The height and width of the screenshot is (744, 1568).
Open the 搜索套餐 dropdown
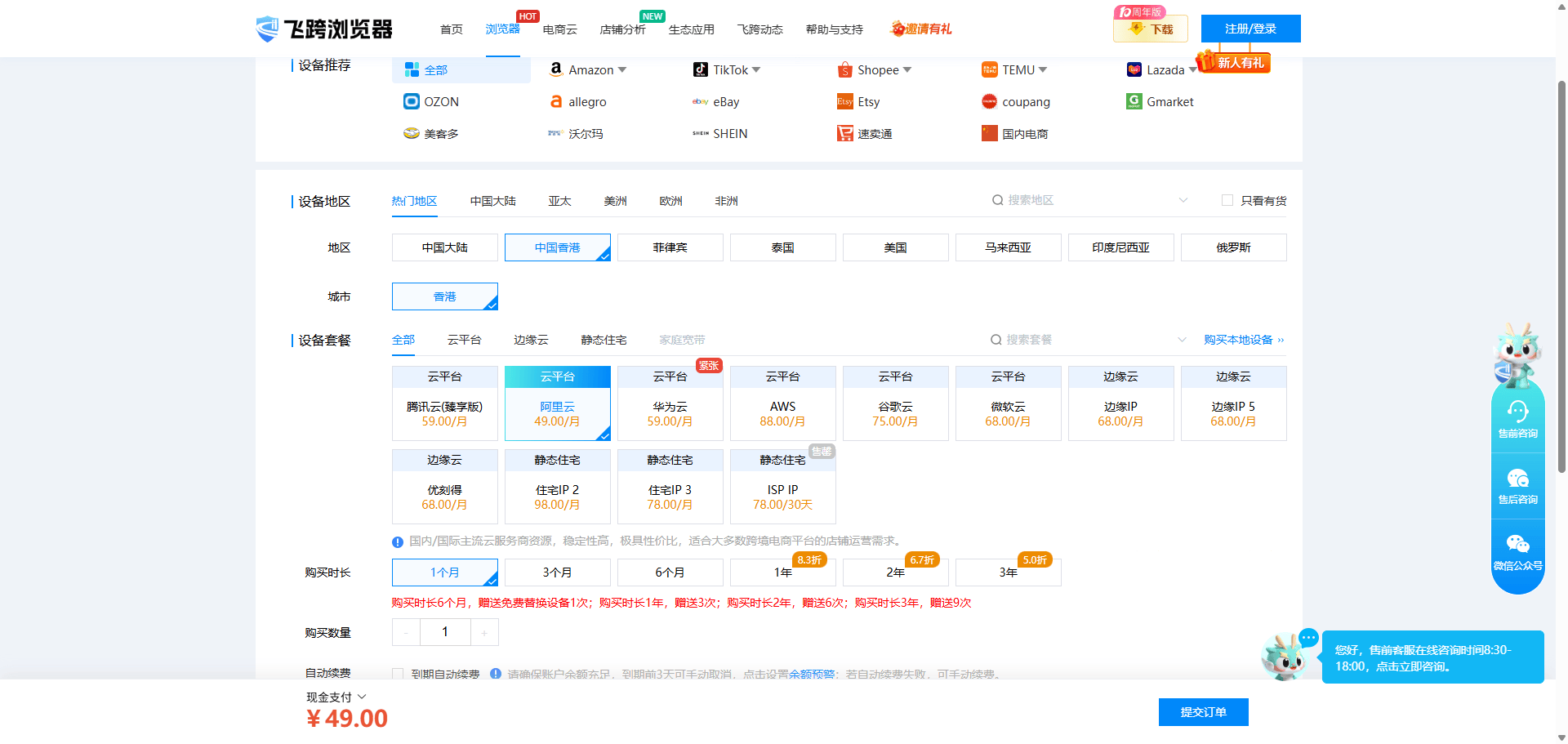tap(1181, 340)
